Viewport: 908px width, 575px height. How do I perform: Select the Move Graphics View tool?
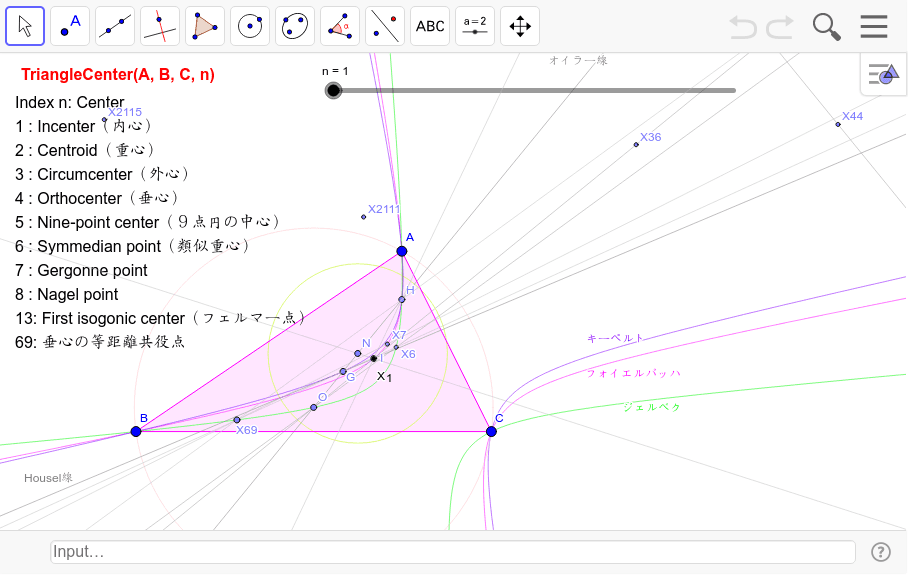click(x=520, y=26)
